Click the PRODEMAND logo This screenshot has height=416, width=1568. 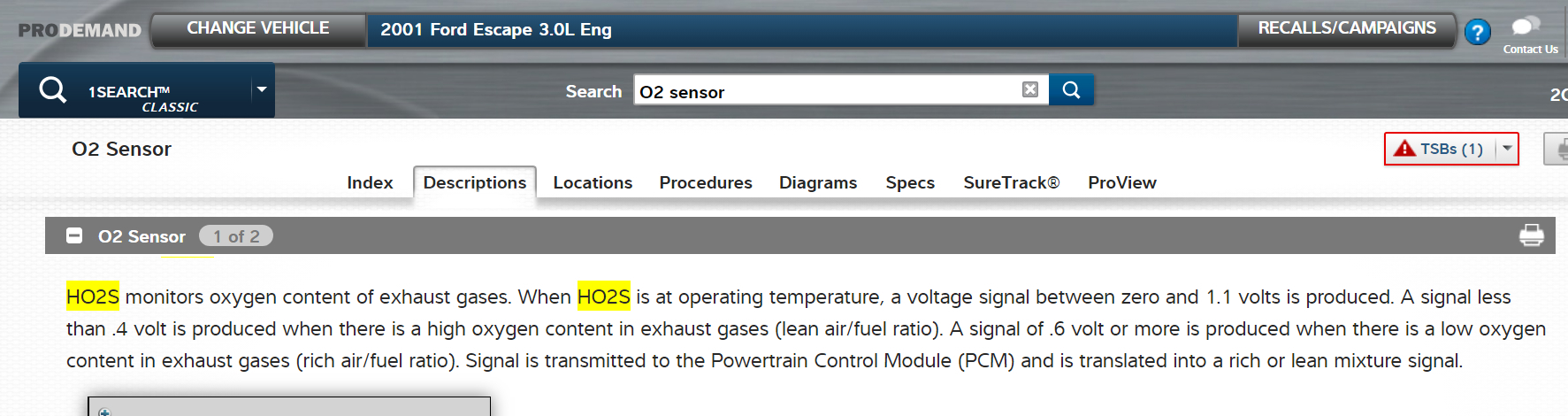(x=80, y=30)
